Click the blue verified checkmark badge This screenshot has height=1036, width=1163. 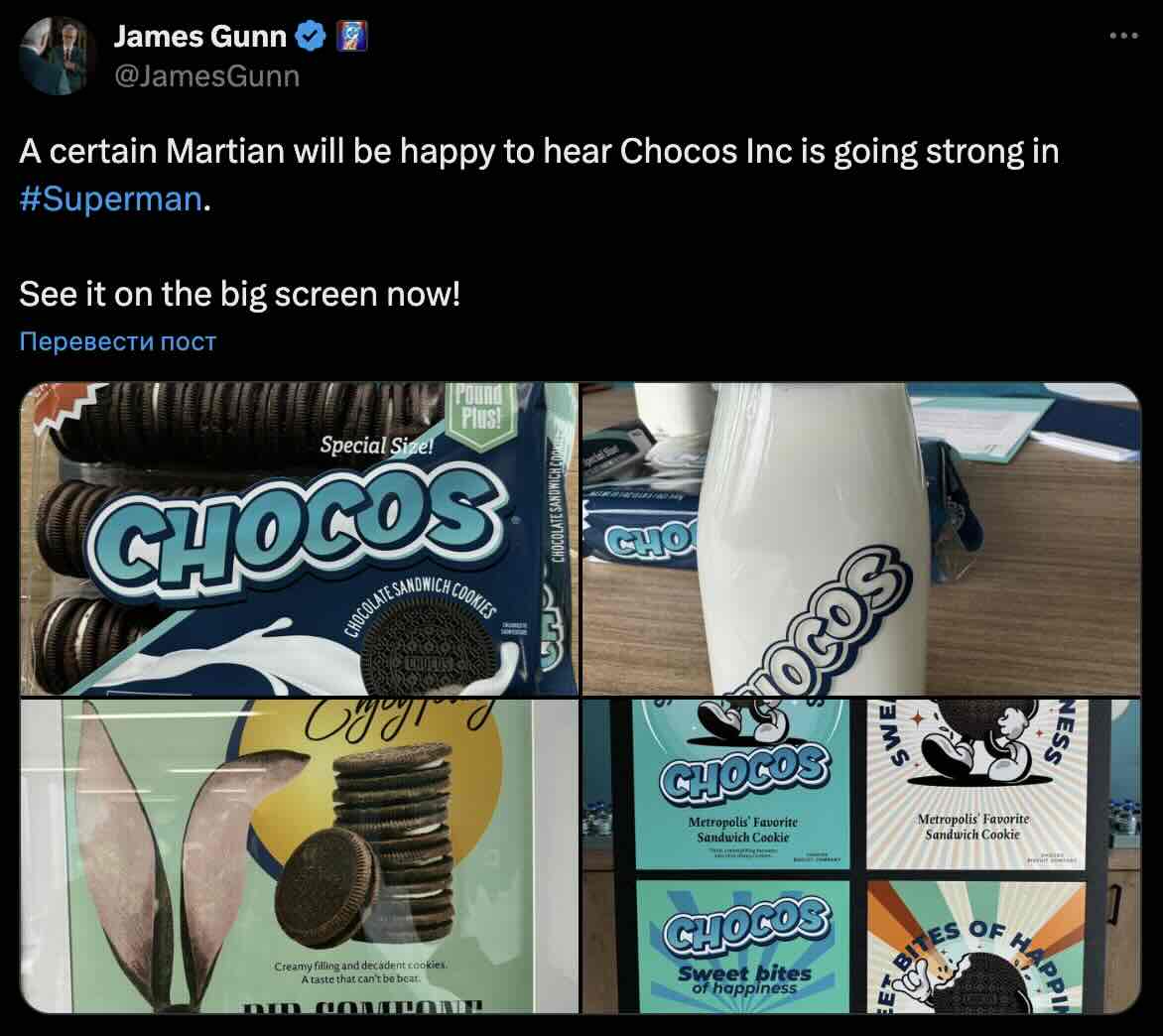(310, 36)
